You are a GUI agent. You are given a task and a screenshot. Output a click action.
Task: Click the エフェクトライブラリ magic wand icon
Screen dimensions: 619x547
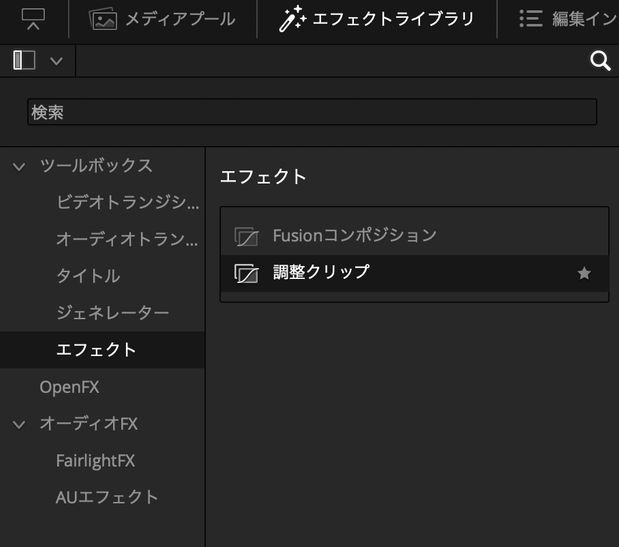292,19
